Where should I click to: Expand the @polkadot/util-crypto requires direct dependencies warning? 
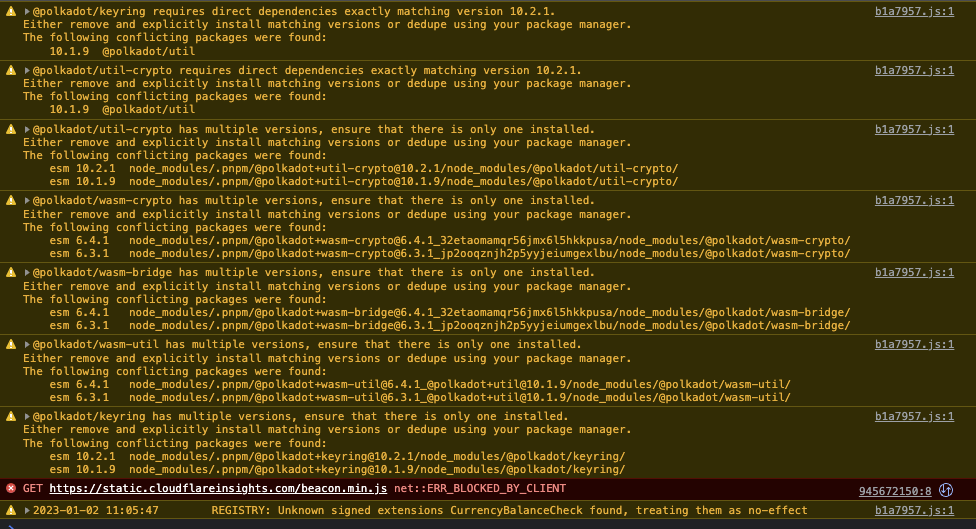tap(27, 70)
